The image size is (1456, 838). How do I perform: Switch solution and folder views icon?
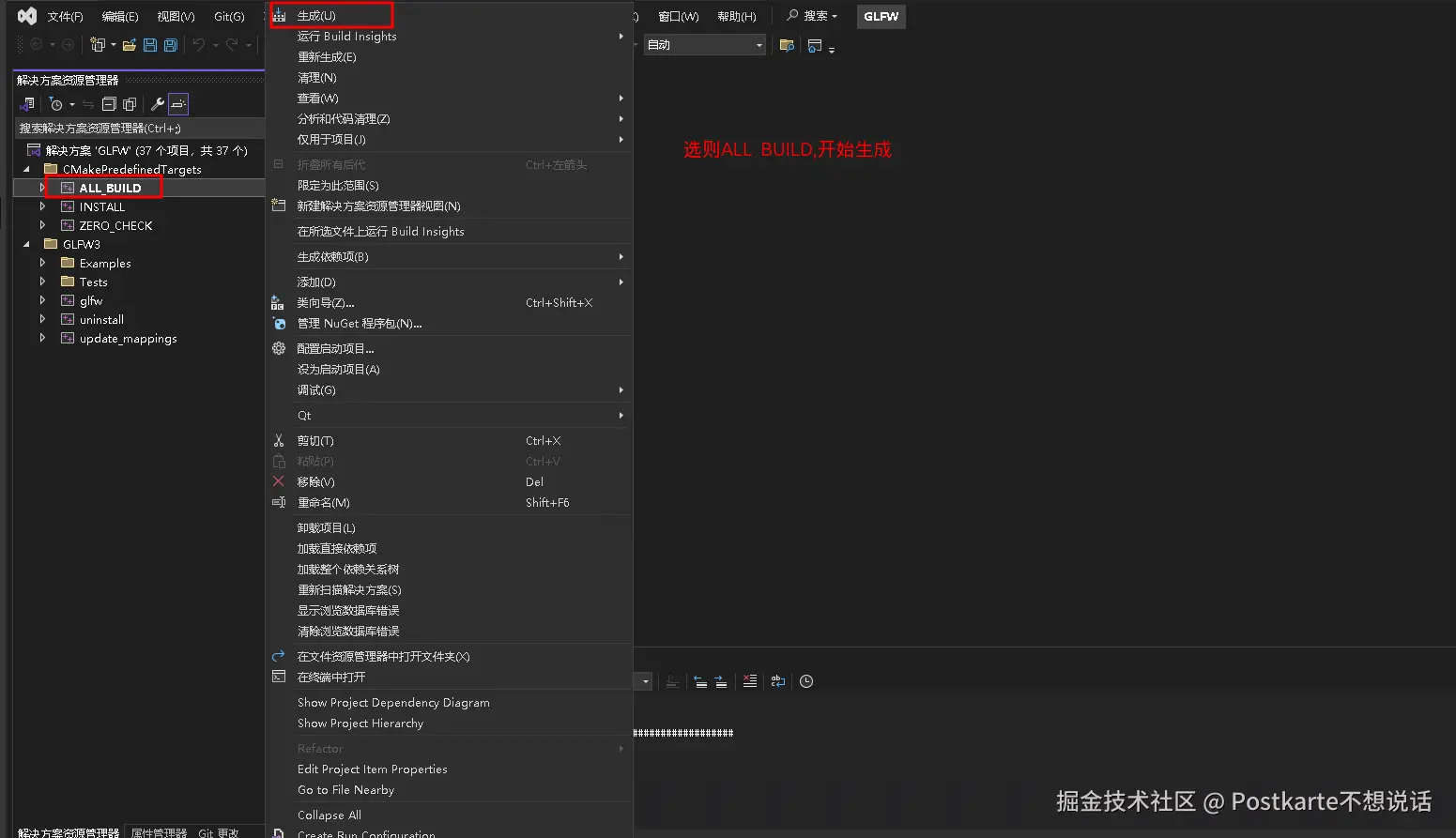27,104
